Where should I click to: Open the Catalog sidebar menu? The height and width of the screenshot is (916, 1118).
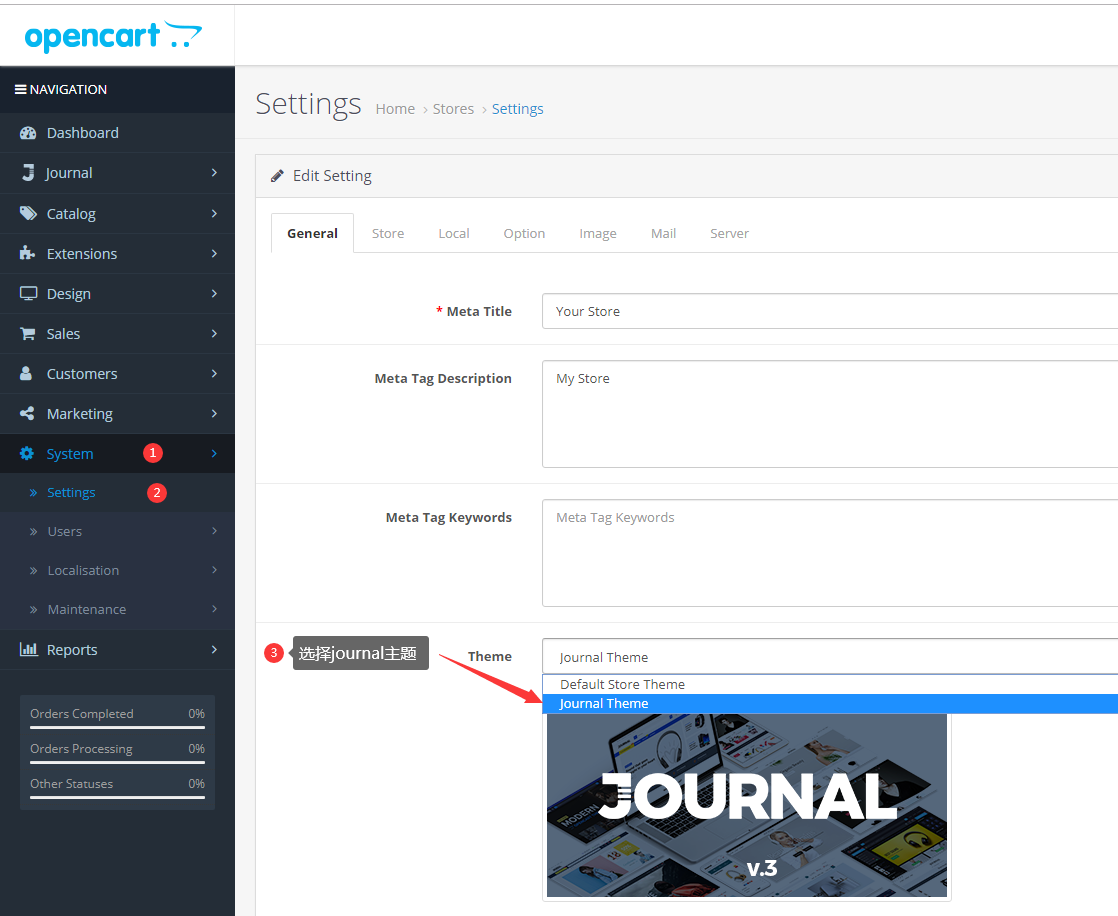[117, 213]
